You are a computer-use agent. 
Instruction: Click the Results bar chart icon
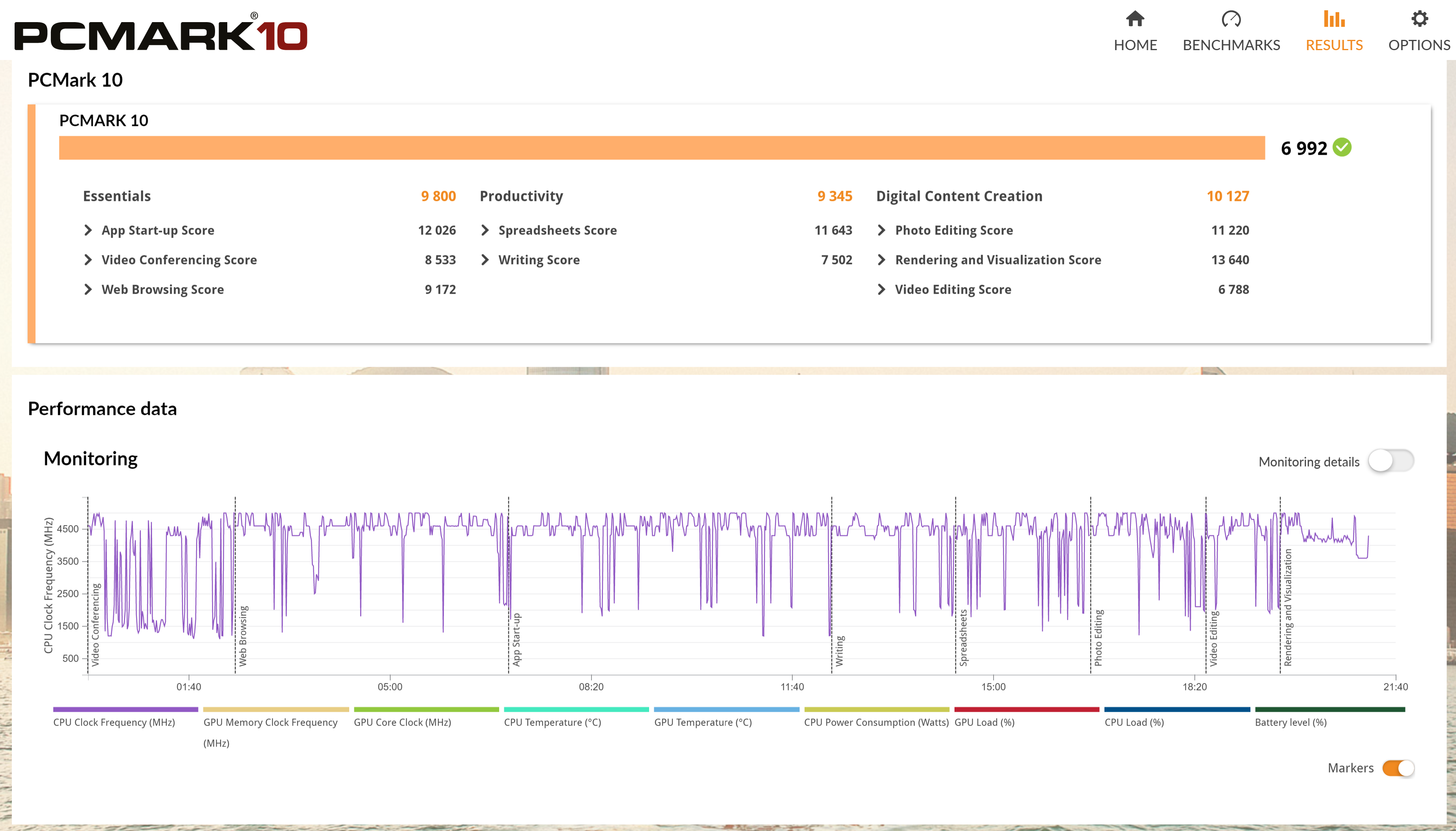(x=1334, y=19)
